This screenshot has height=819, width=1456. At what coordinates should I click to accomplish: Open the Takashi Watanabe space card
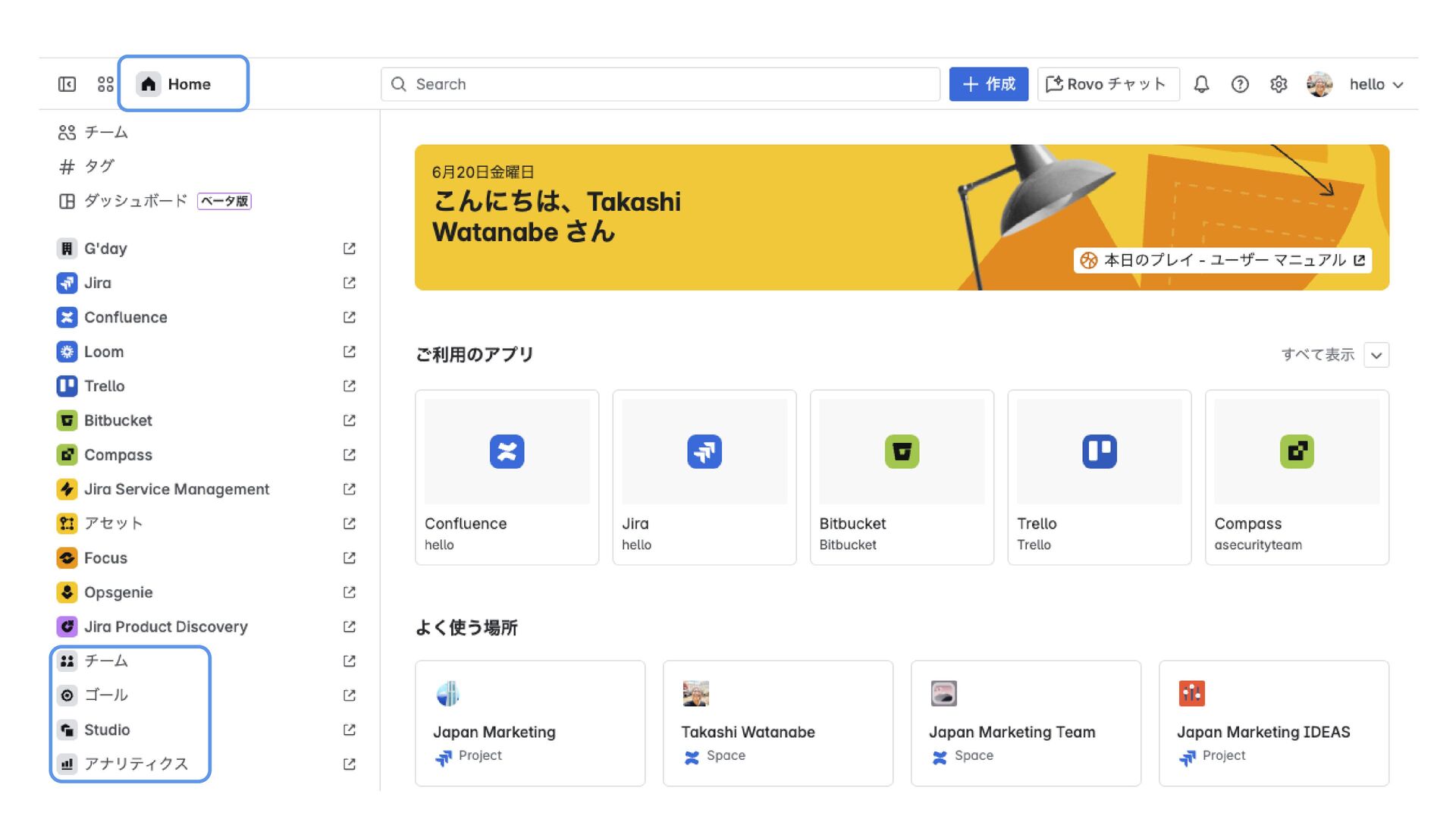778,723
